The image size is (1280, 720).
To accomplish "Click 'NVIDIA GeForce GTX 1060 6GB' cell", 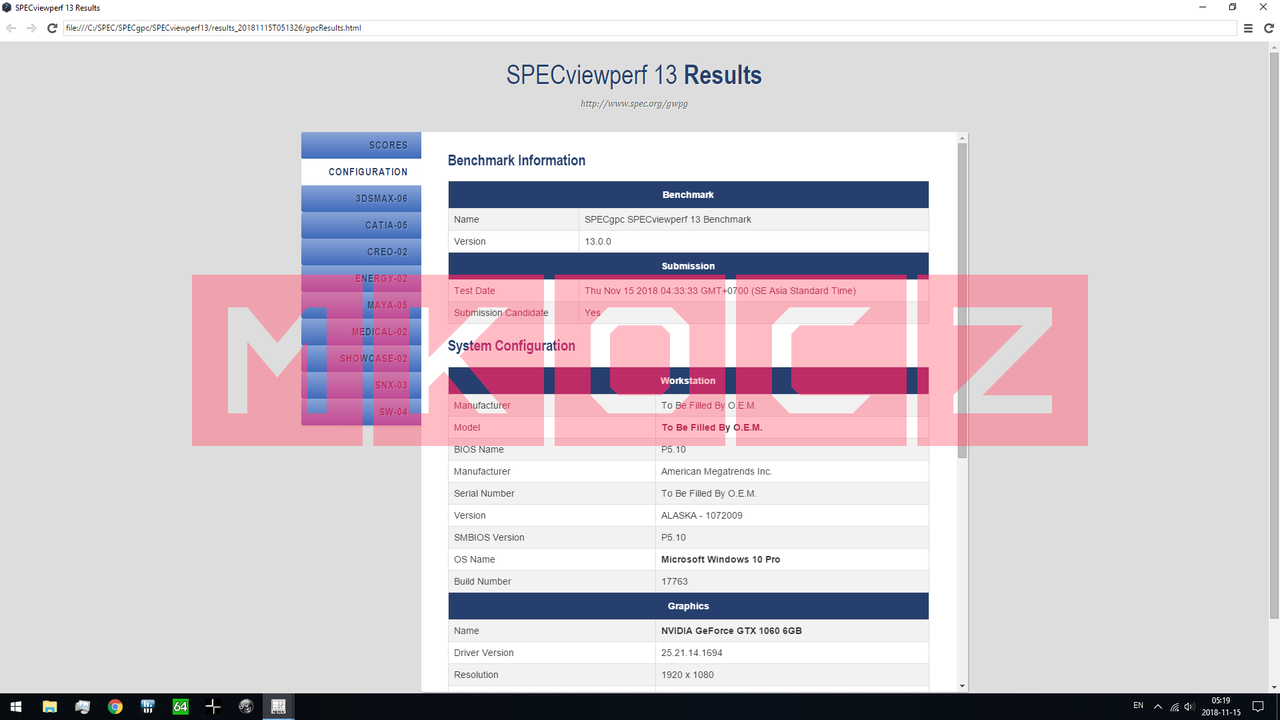I will pos(792,631).
